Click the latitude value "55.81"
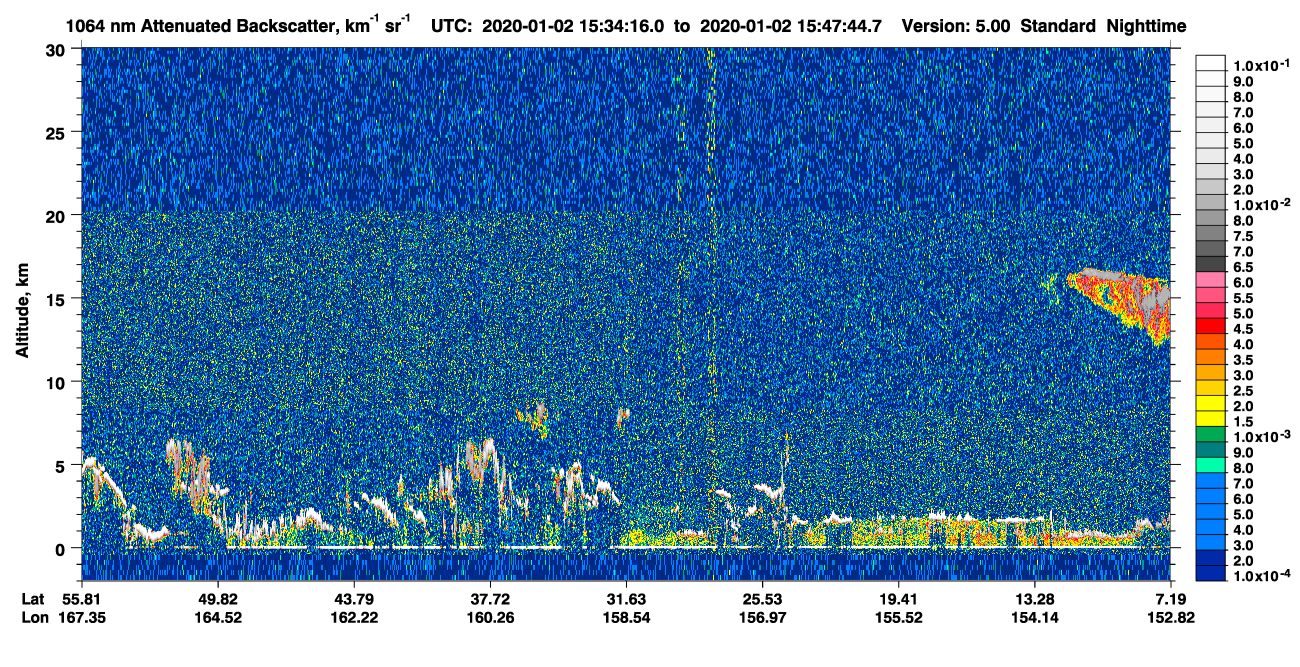The height and width of the screenshot is (667, 1300). pyautogui.click(x=81, y=599)
